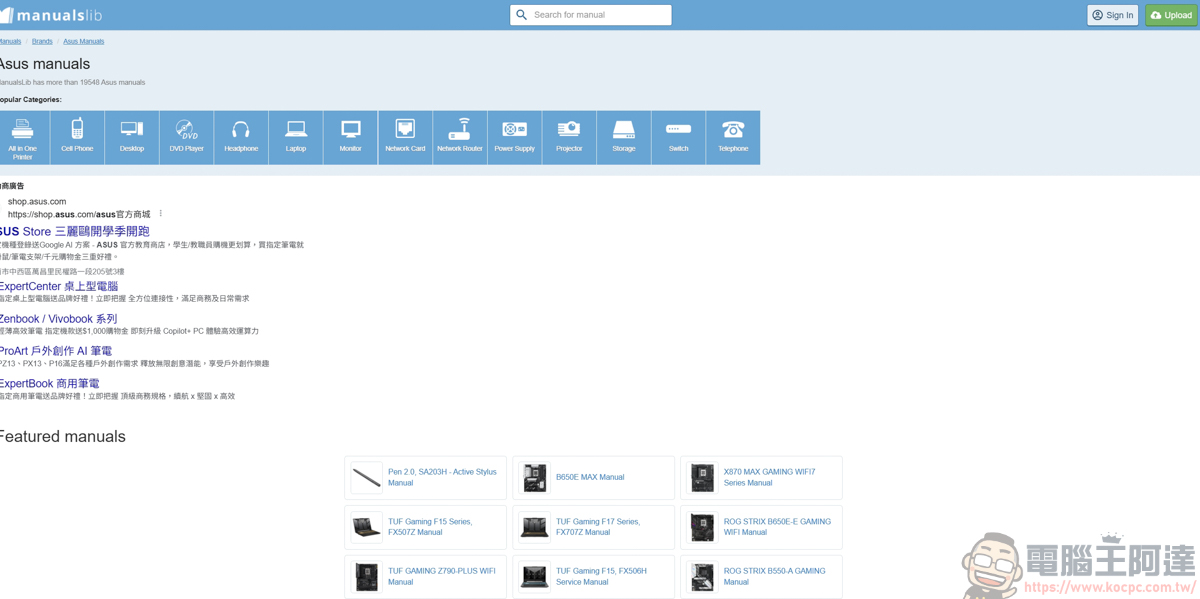Click the shop.asus.com ad URL text
The height and width of the screenshot is (599, 1200).
(x=79, y=214)
